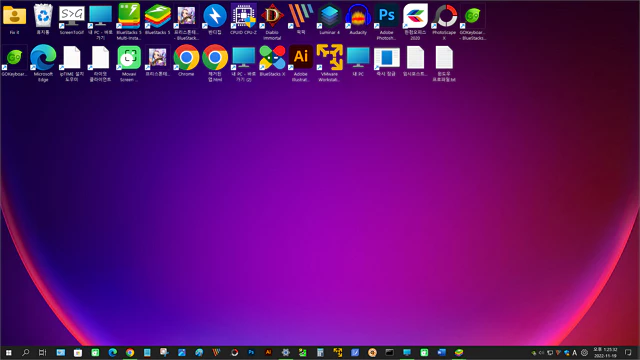Select the Adobe Illustrator desktop shortcut
This screenshot has width=640, height=360.
301,63
